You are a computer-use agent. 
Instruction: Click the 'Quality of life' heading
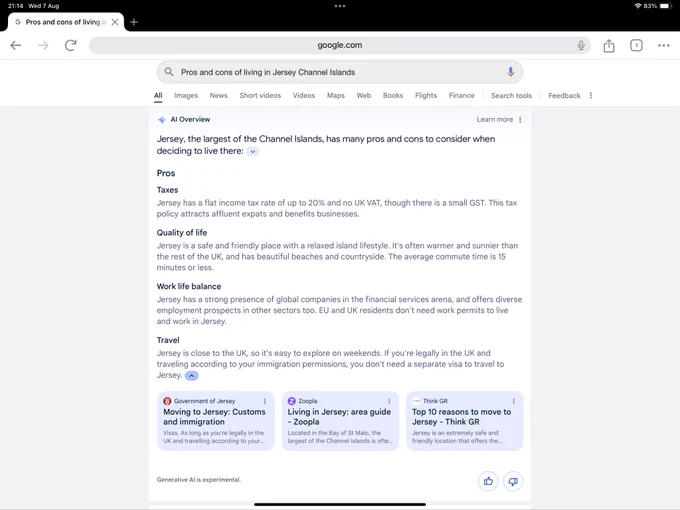(182, 232)
